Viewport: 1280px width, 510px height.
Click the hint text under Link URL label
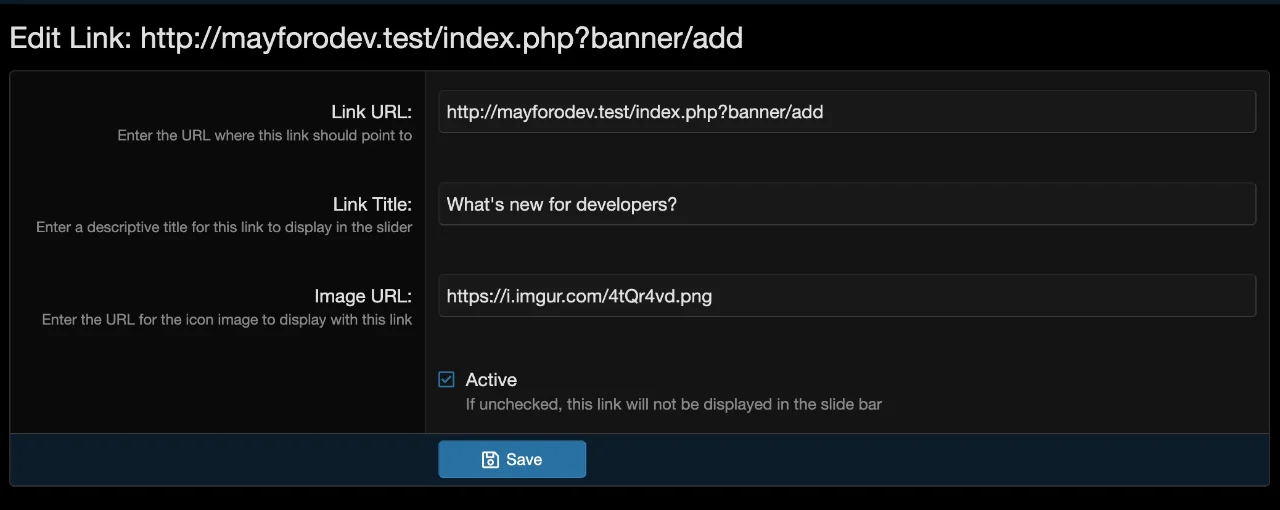point(264,135)
